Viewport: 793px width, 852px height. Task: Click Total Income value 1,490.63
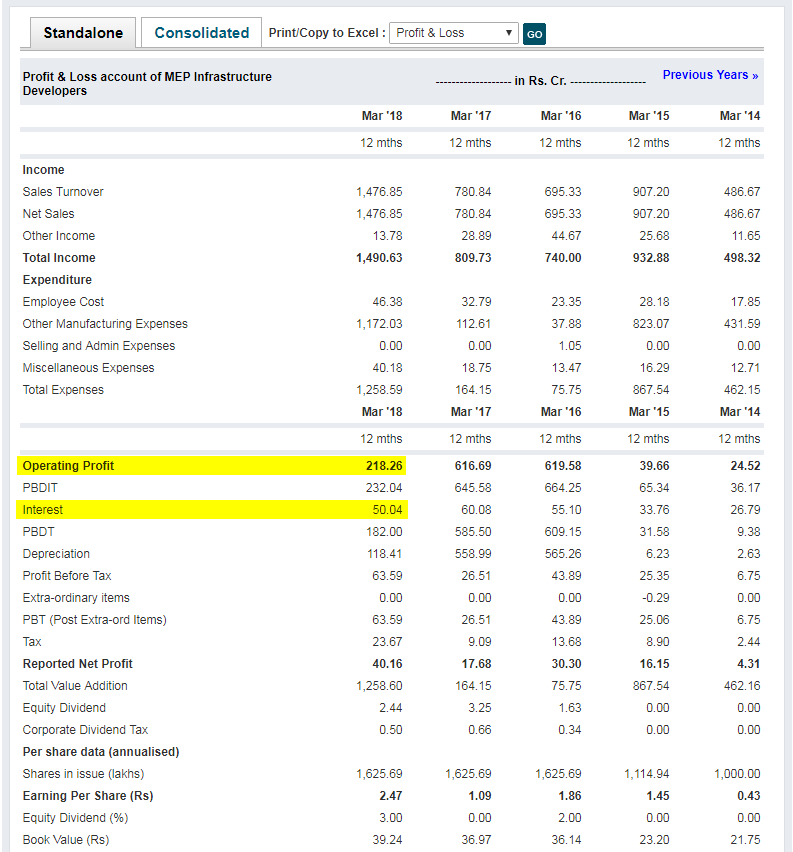[x=379, y=258]
